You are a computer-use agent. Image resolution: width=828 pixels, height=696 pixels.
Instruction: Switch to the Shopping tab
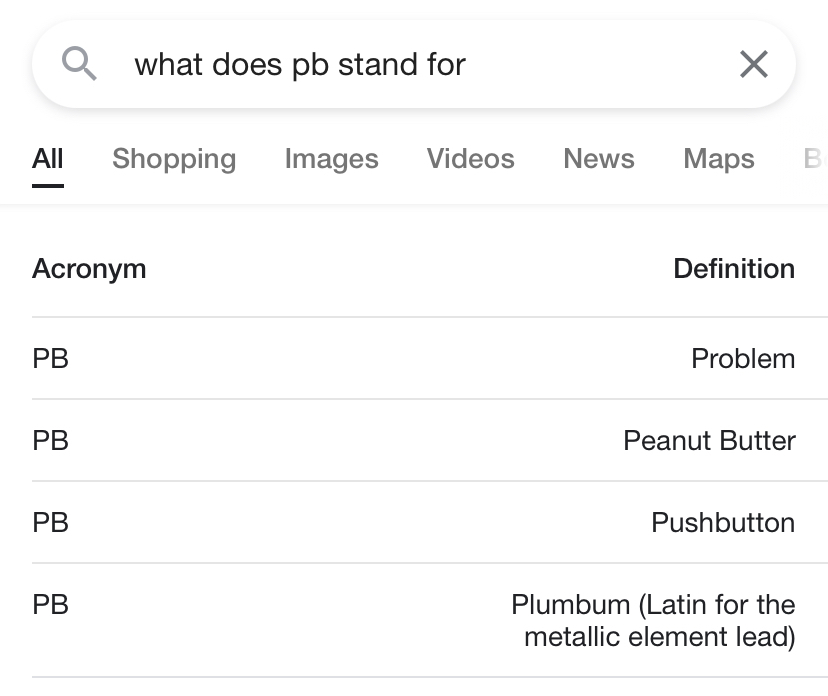point(174,158)
